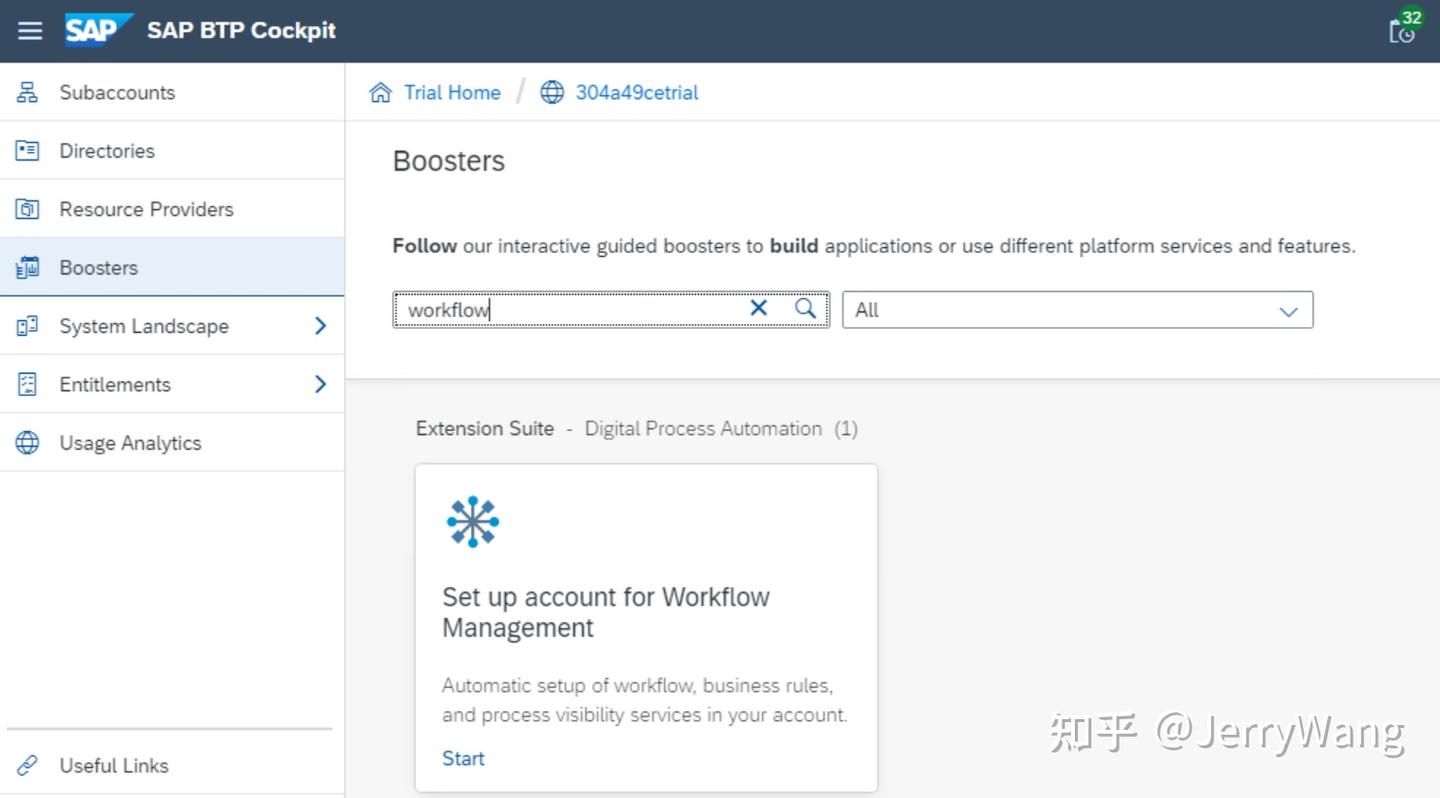Image resolution: width=1440 pixels, height=798 pixels.
Task: Navigate to Trial Home breadcrumb
Action: 452,92
